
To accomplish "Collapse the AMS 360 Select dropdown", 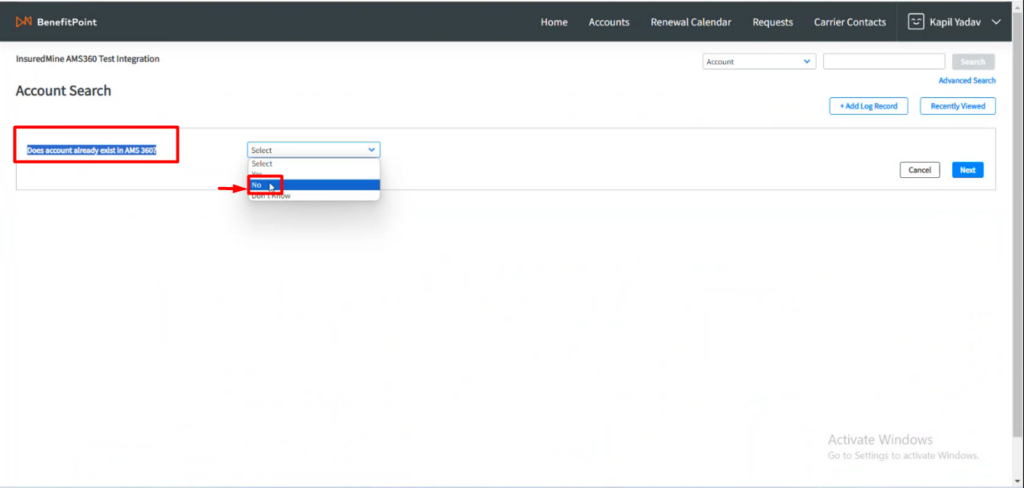I will (313, 150).
